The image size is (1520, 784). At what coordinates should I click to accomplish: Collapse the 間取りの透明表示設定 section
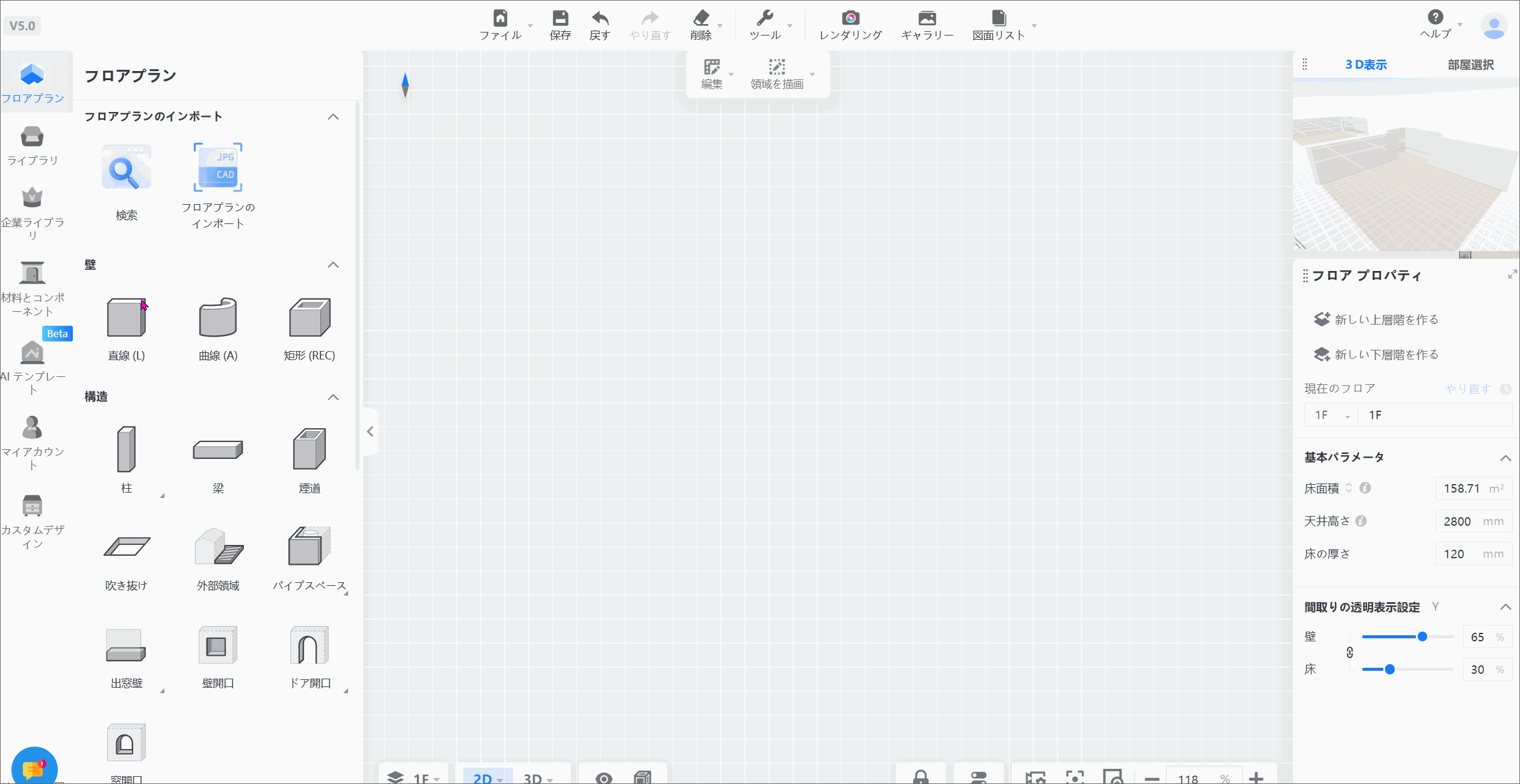coord(1506,607)
